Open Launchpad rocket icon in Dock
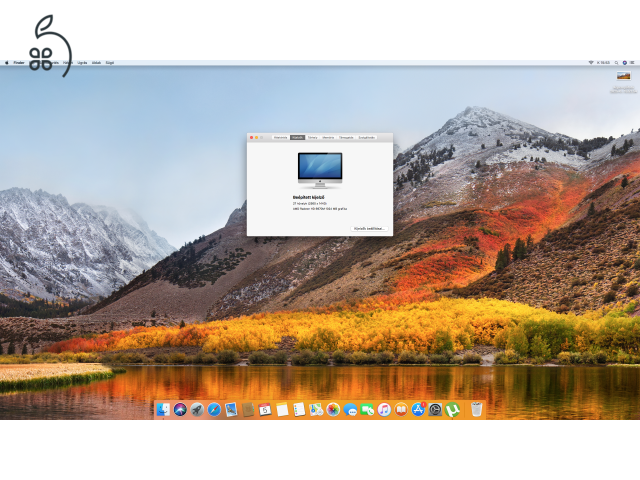 197,409
